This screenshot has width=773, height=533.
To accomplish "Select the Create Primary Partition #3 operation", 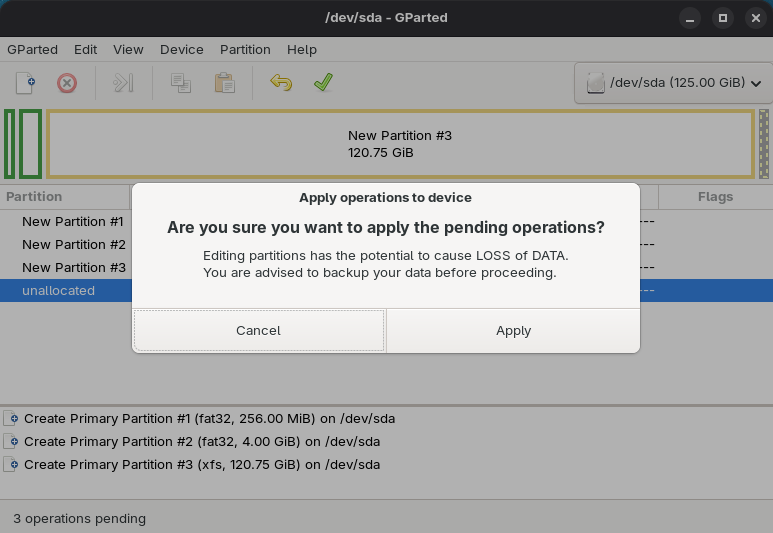I will [201, 464].
